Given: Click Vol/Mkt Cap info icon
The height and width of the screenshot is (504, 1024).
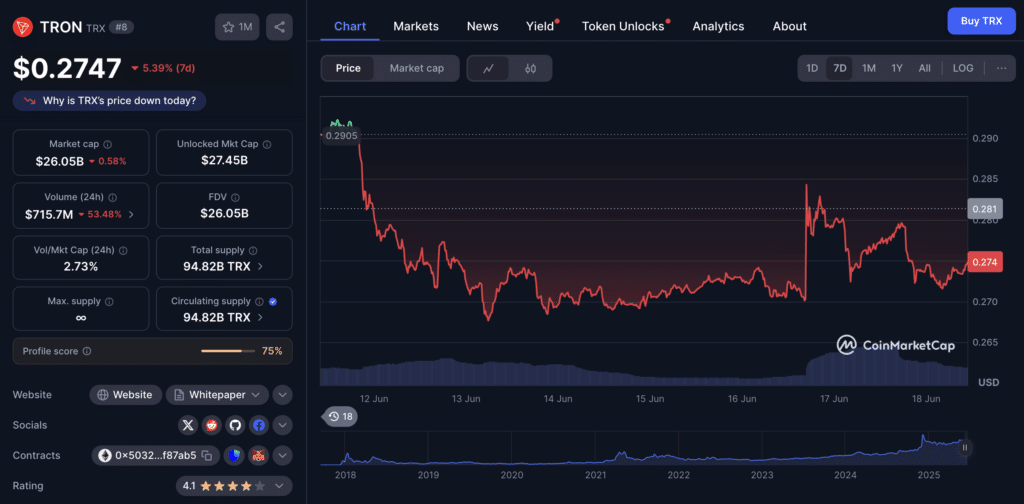Looking at the screenshot, I should click(x=123, y=250).
